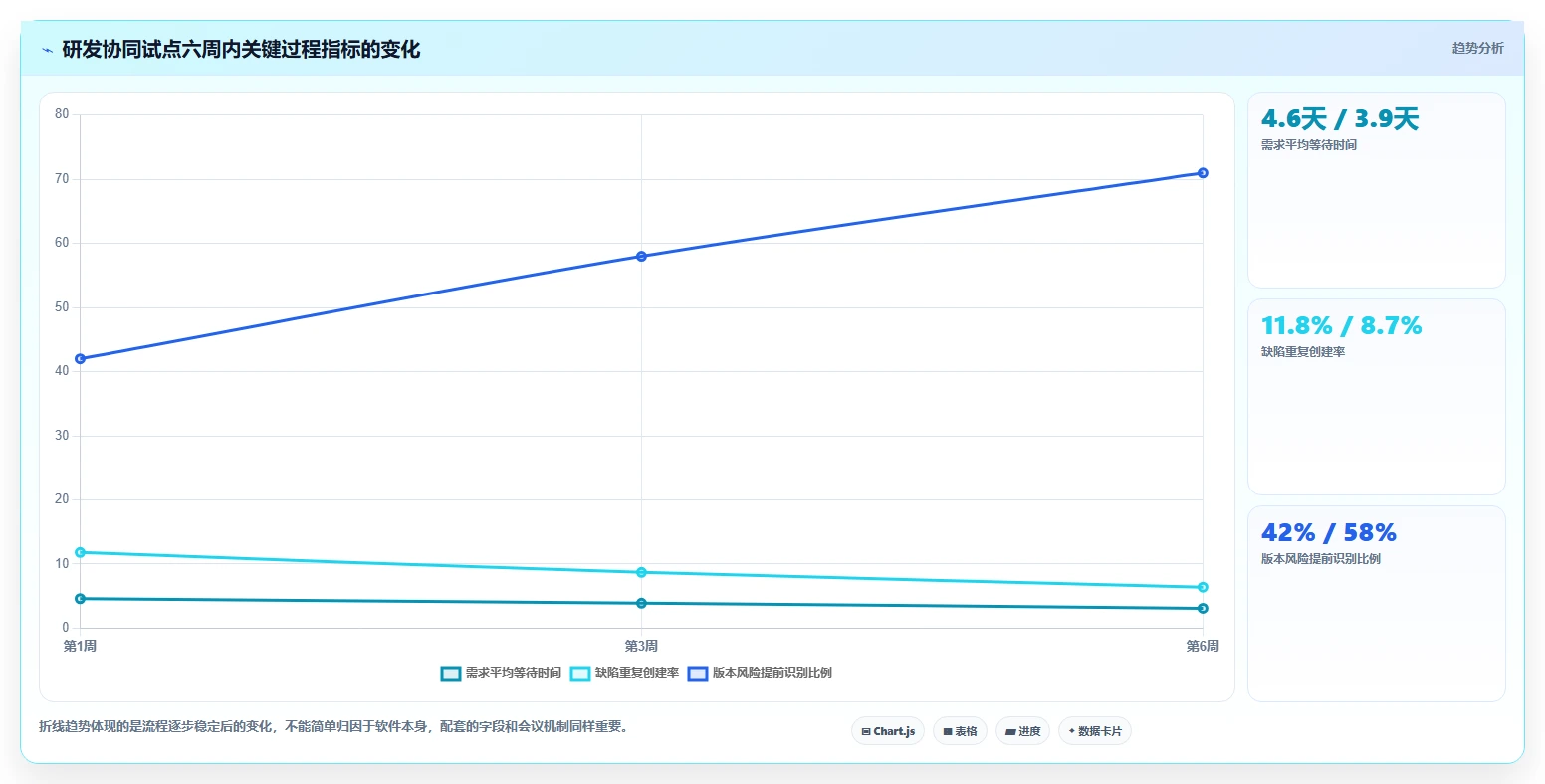Toggle the 需求平均等待时间 legend item
The image size is (1545, 784).
(501, 673)
